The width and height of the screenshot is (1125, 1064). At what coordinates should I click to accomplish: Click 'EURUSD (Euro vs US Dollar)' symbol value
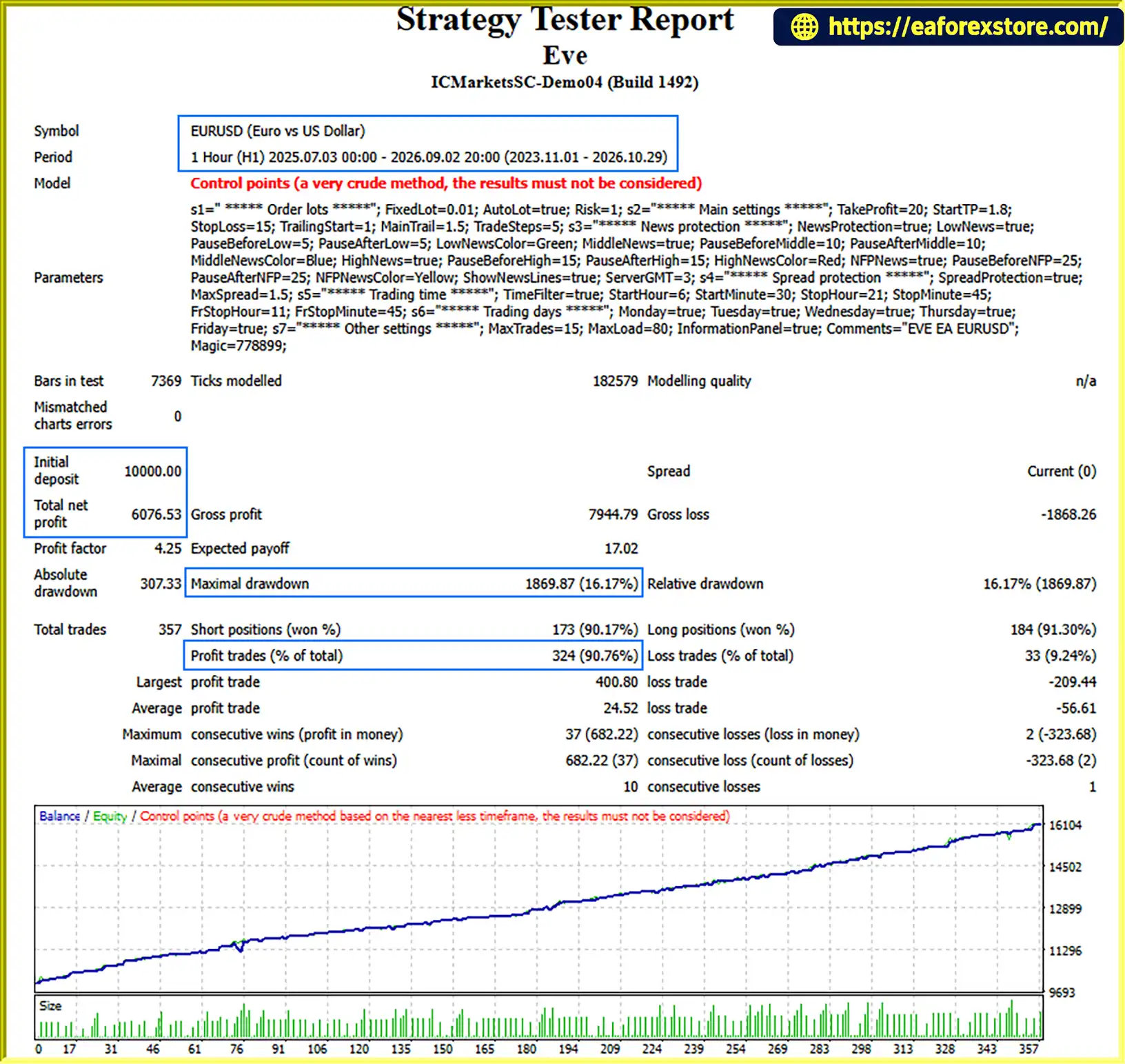[x=278, y=131]
